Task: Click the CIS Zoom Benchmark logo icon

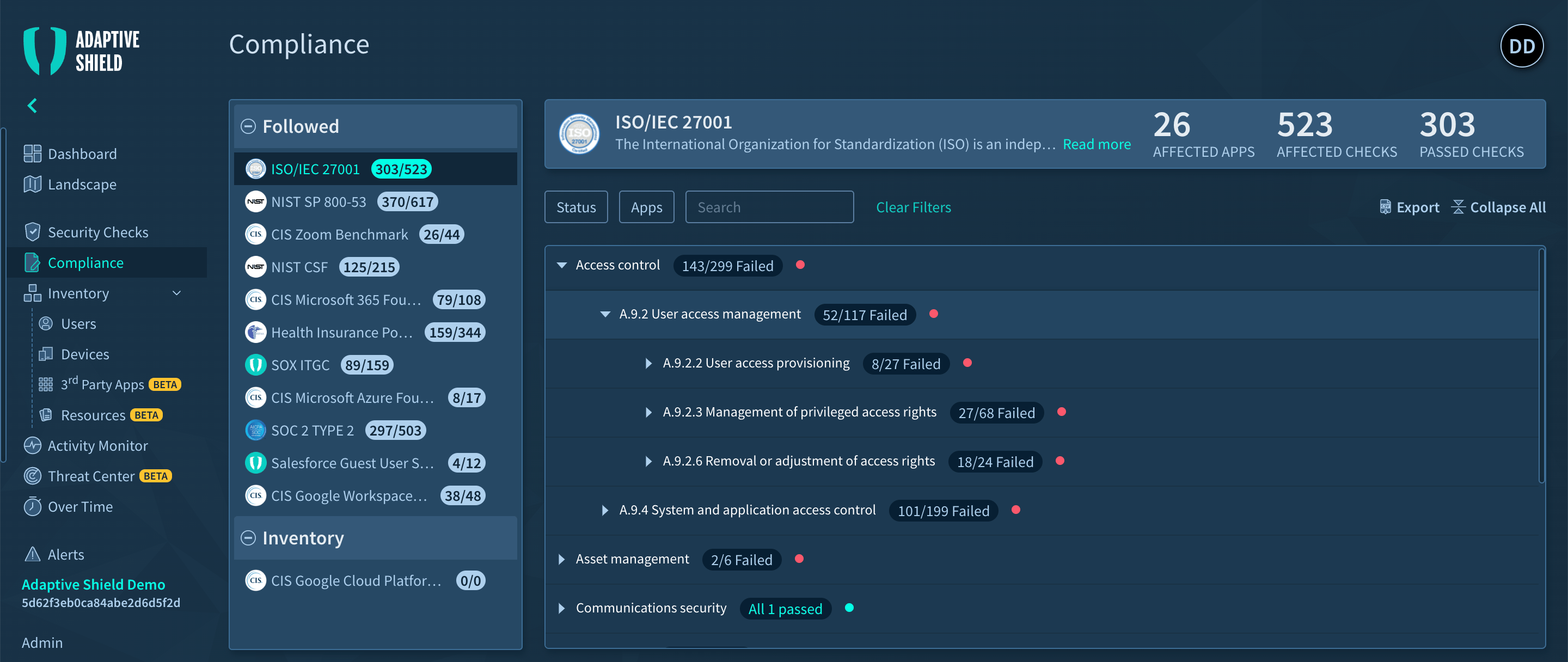Action: 256,234
